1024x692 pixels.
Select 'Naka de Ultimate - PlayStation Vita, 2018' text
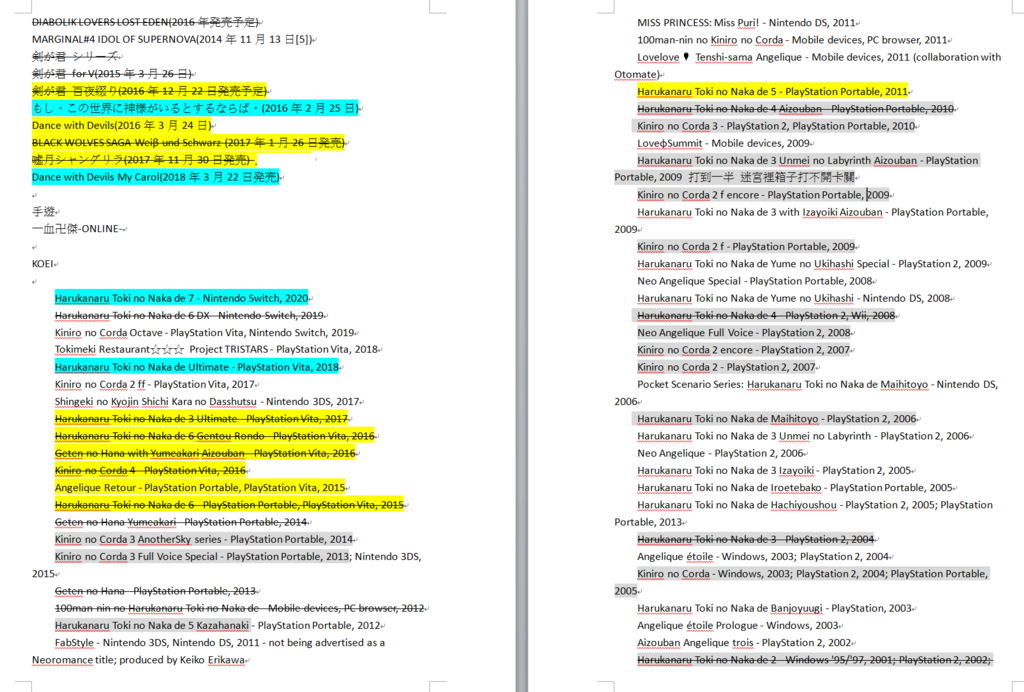pyautogui.click(x=244, y=367)
